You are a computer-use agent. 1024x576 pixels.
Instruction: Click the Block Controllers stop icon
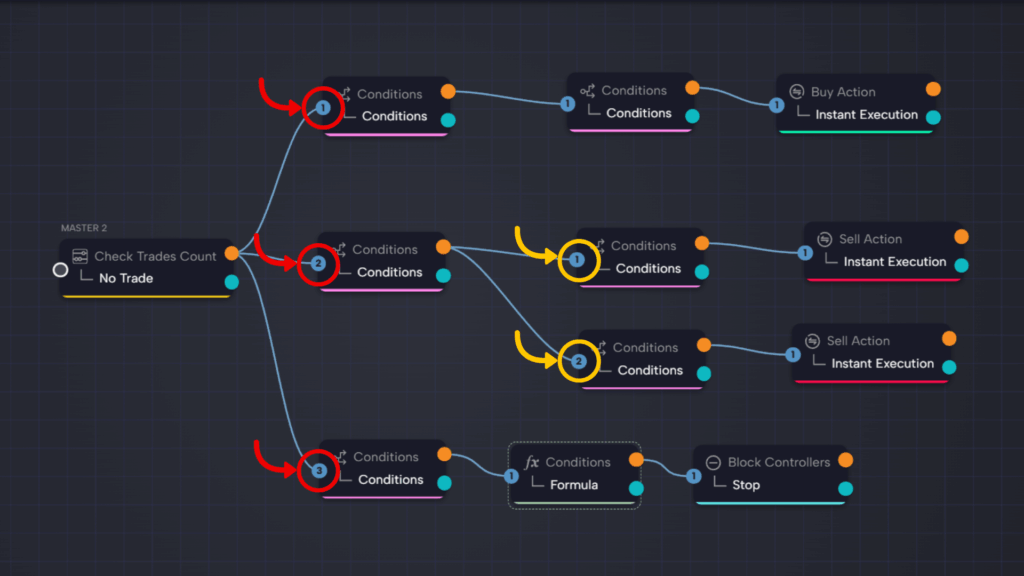point(713,462)
